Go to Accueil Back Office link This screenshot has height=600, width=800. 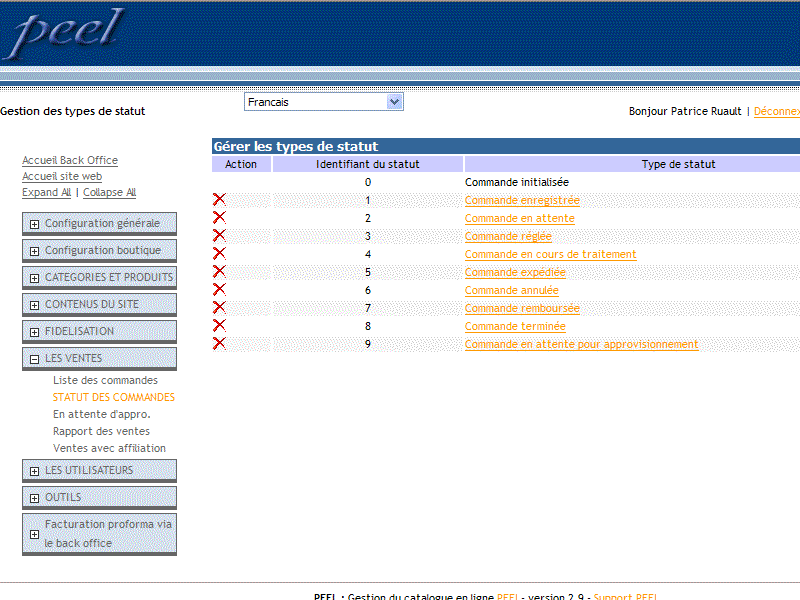tap(70, 160)
